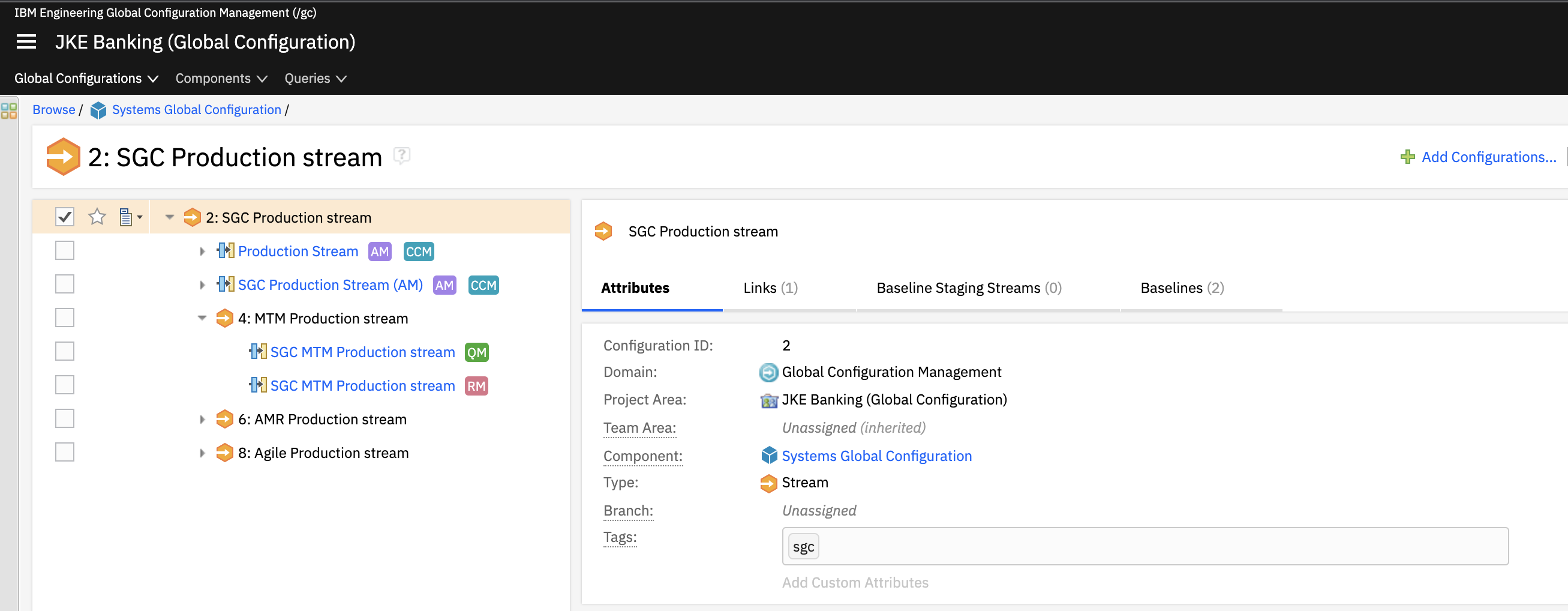Switch to the Baselines tab

pos(1181,287)
